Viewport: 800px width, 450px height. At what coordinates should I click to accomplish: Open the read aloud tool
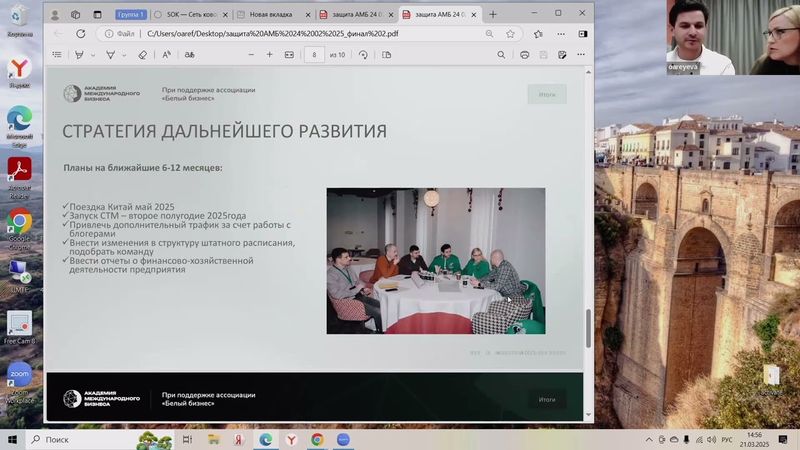[x=166, y=55]
